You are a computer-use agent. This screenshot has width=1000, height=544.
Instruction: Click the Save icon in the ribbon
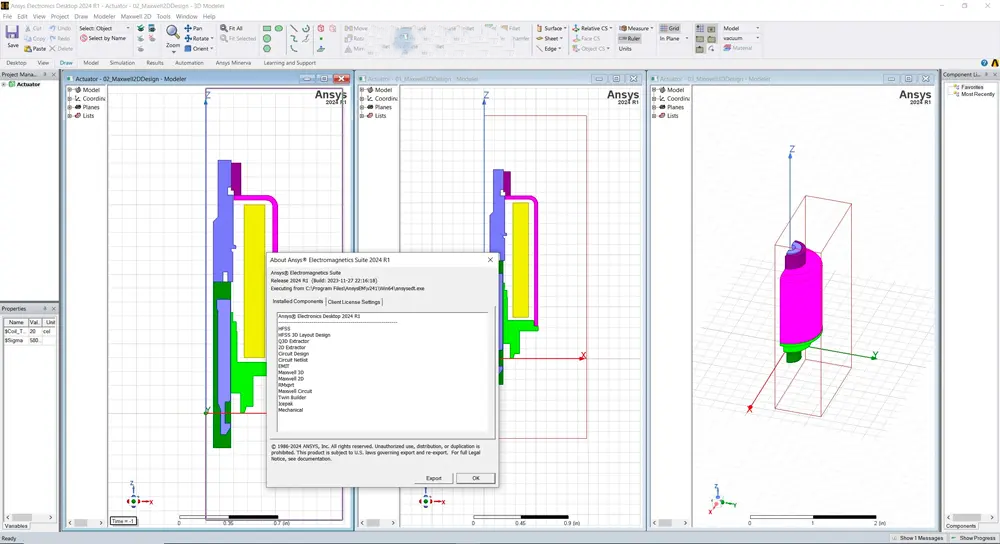[12, 34]
